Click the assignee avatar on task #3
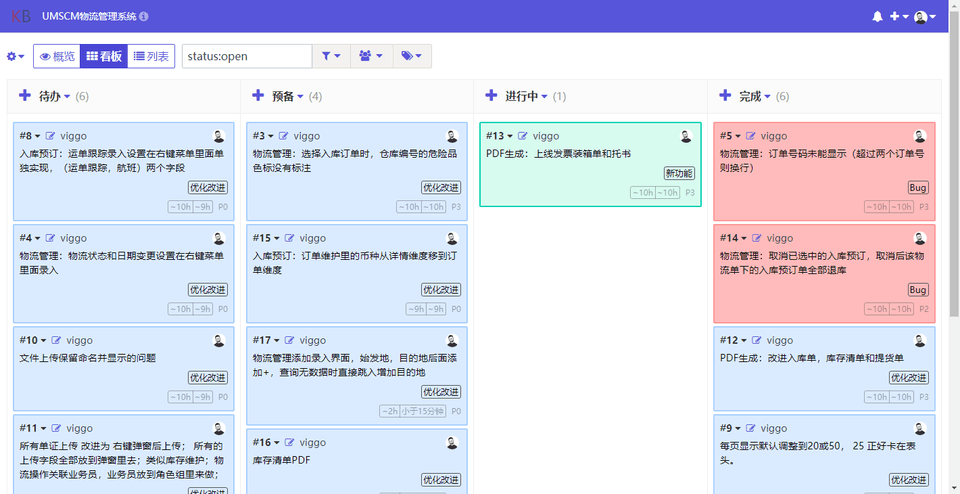The image size is (960, 494). [452, 137]
